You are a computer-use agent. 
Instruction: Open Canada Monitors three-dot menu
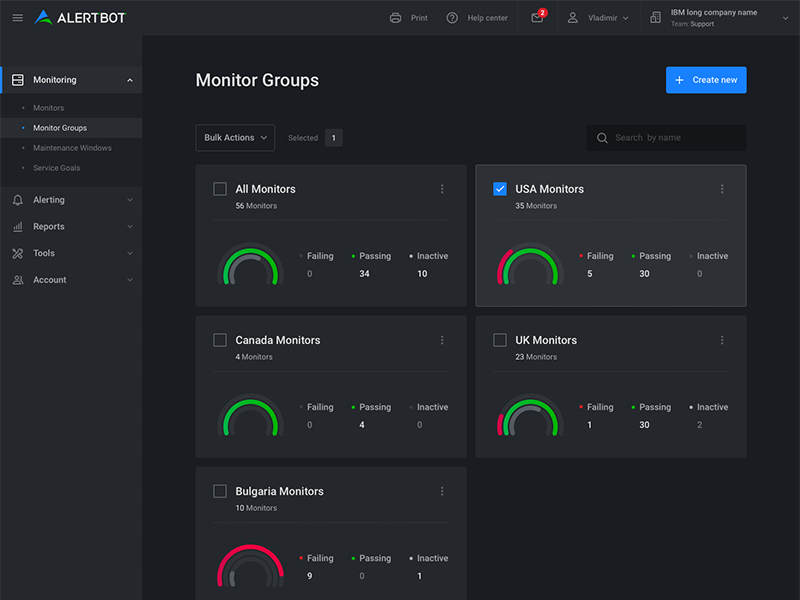coord(442,340)
